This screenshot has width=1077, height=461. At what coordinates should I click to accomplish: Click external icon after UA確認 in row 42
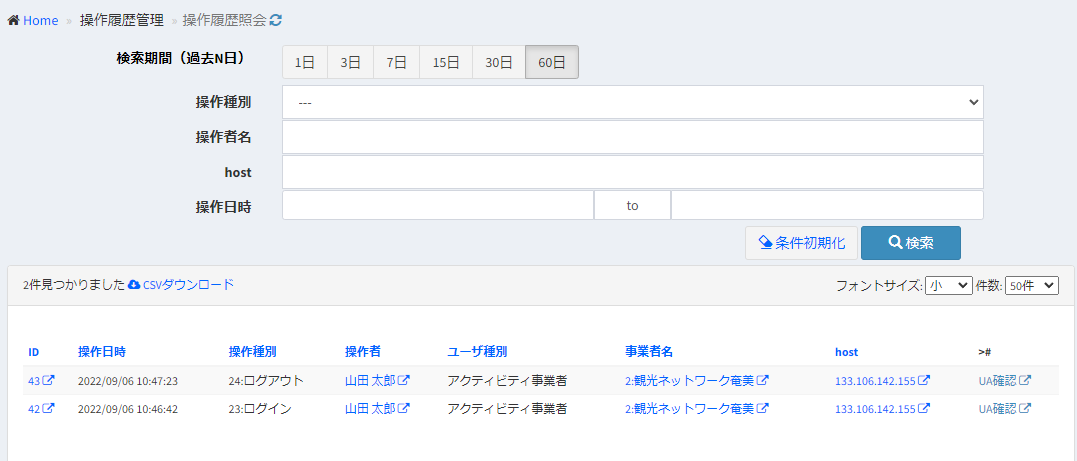click(1025, 408)
